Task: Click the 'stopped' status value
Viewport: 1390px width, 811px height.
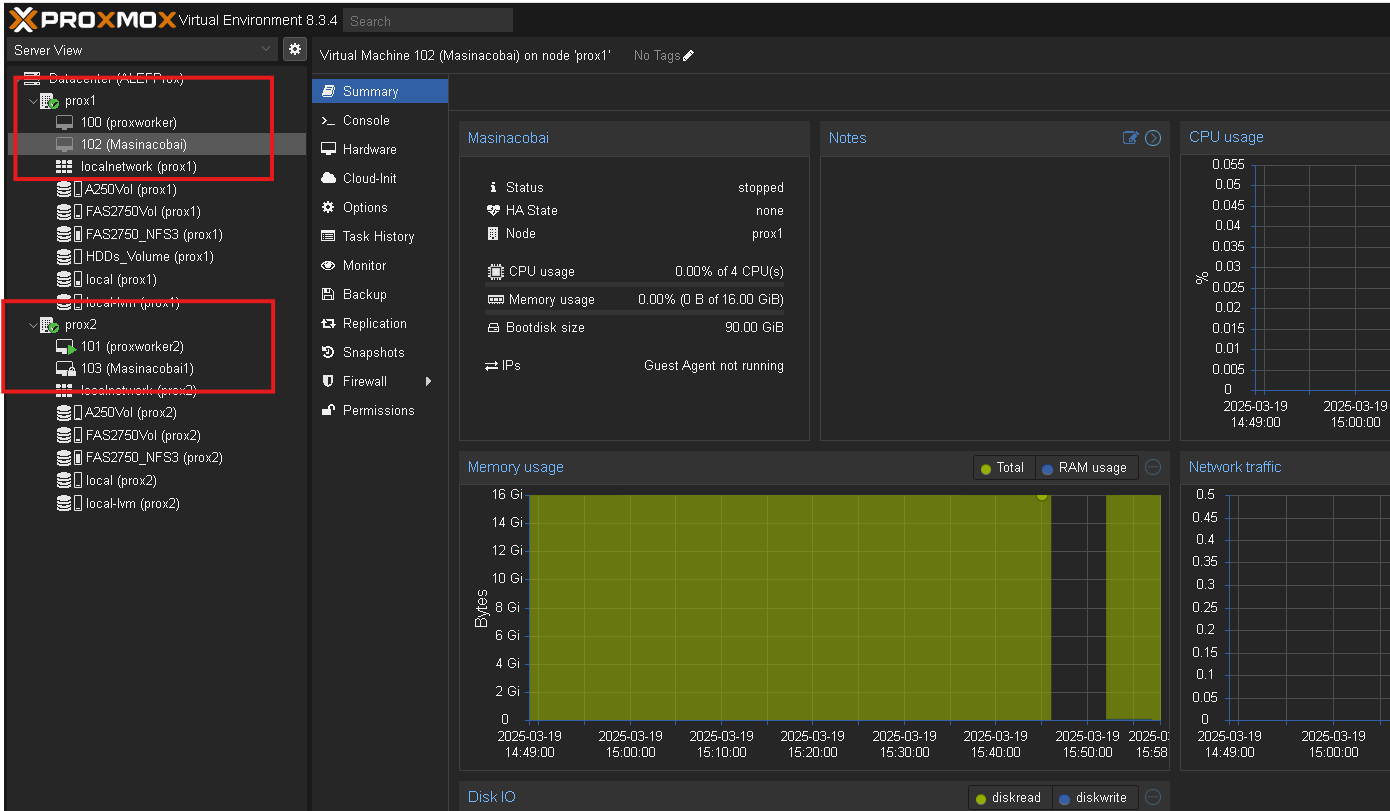Action: point(761,188)
